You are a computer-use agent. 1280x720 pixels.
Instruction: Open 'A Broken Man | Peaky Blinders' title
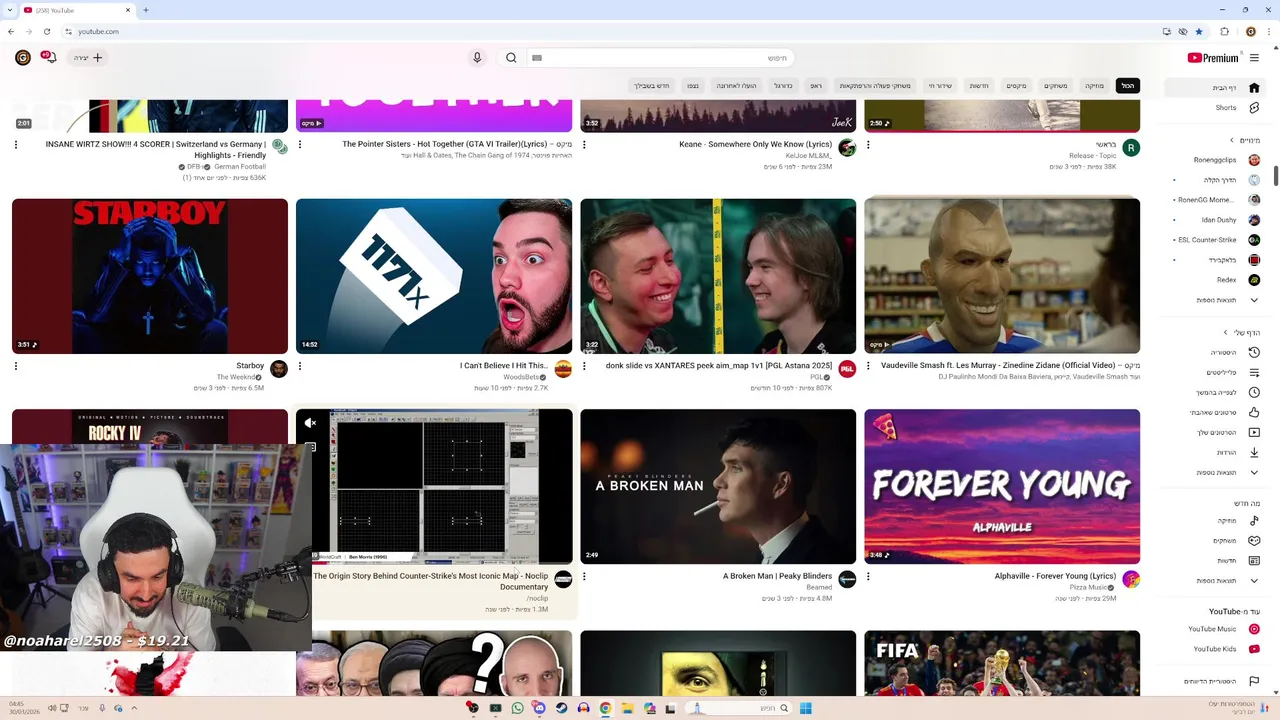tap(777, 576)
